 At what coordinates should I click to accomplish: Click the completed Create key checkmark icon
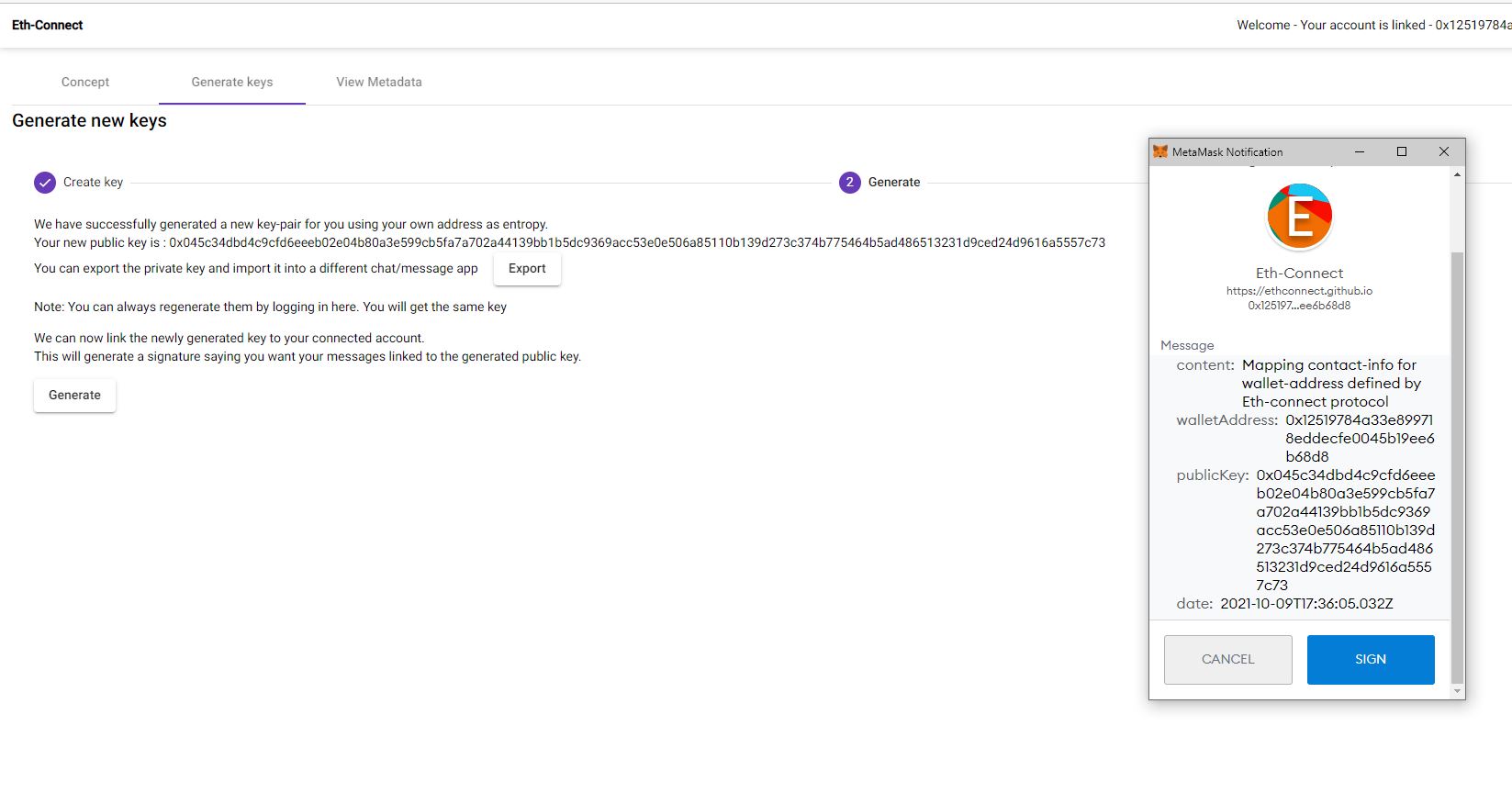pos(45,183)
